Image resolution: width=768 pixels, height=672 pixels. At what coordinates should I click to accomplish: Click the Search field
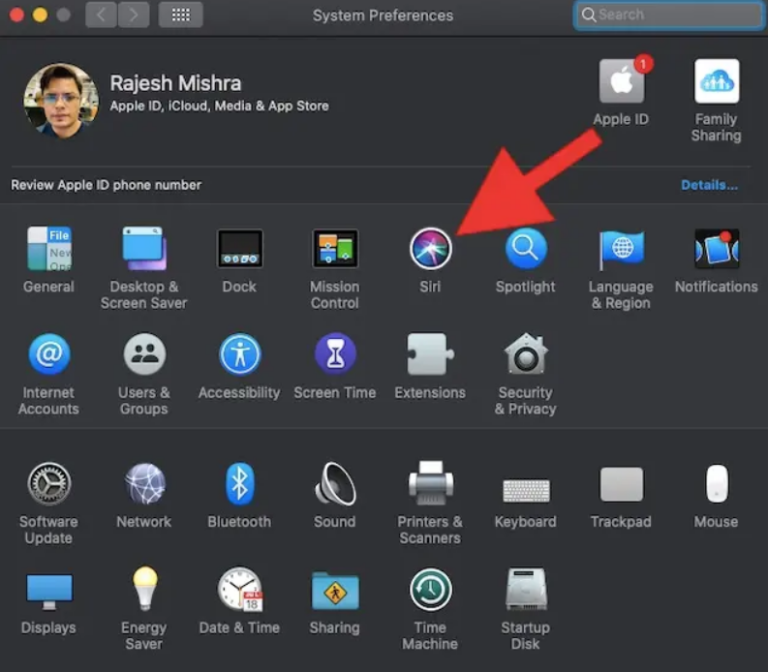670,15
